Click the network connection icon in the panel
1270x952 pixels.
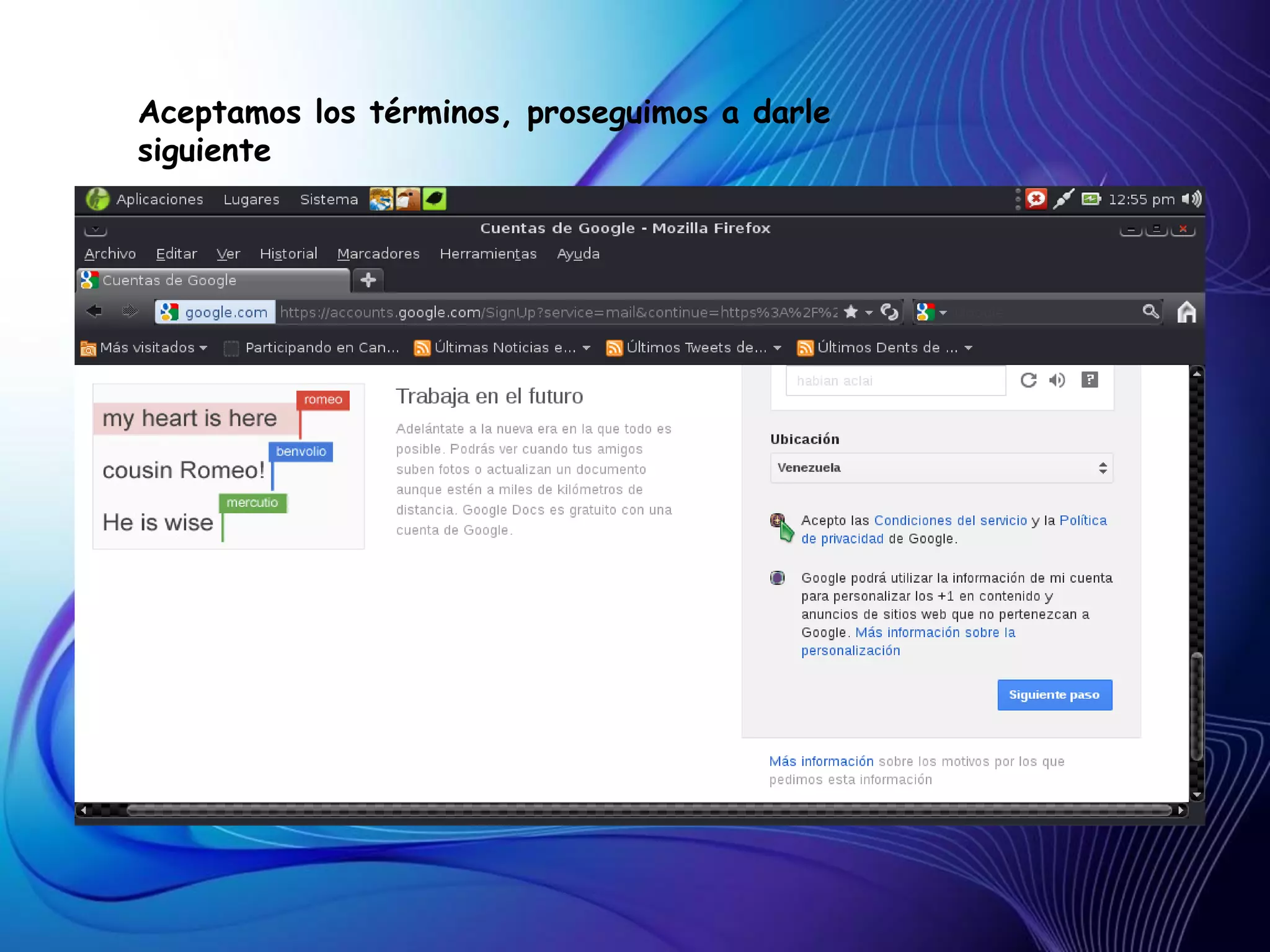(x=1064, y=199)
